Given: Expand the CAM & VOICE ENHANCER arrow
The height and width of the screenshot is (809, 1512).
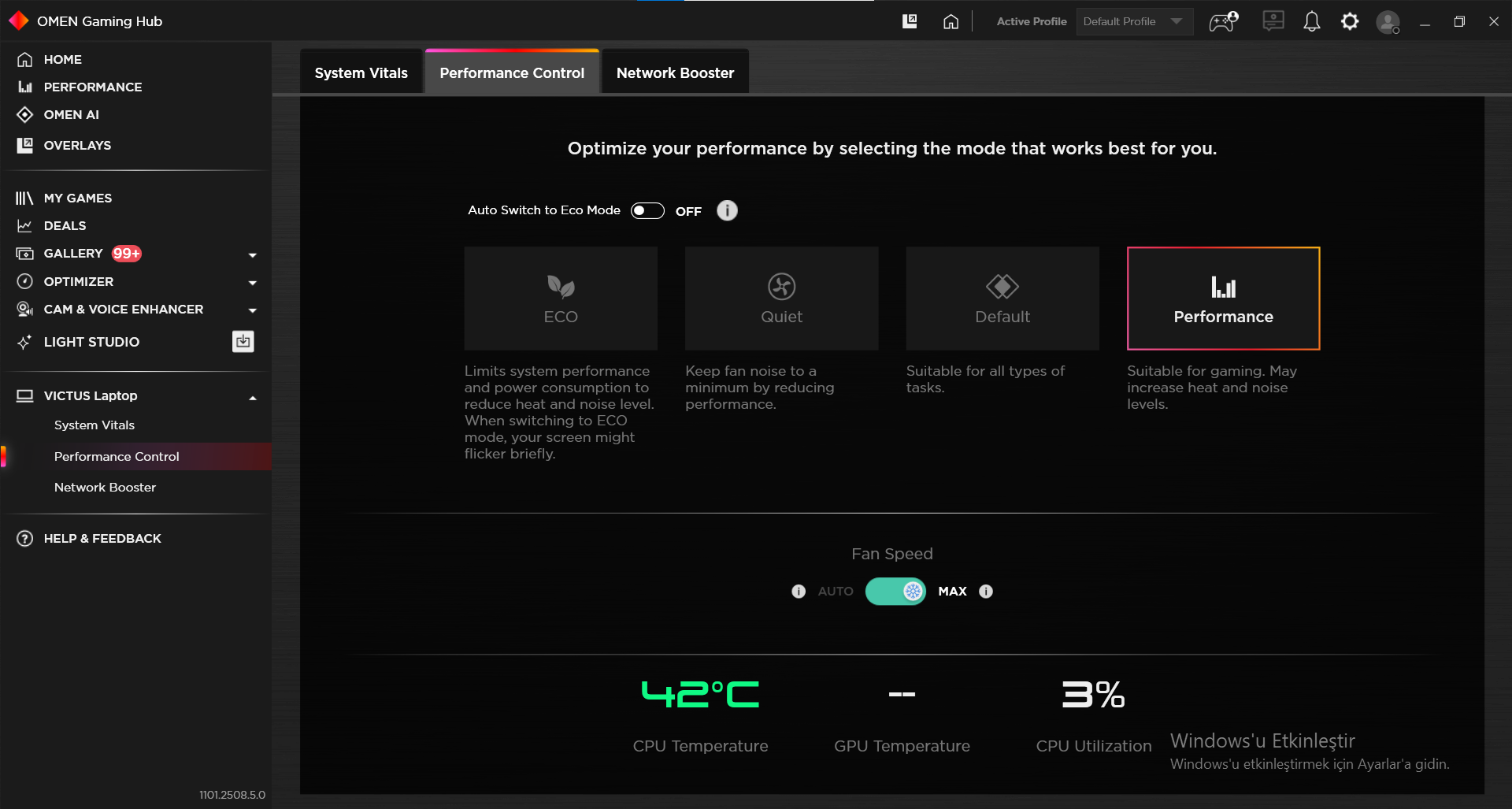Looking at the screenshot, I should pyautogui.click(x=253, y=310).
